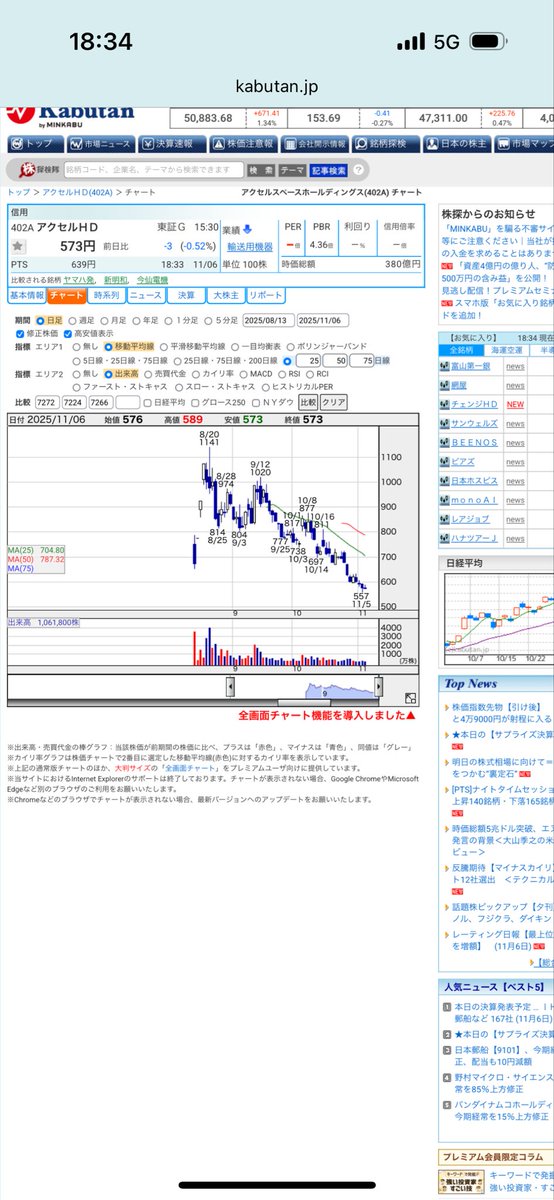The height and width of the screenshot is (1200, 554).
Task: Select the 月足 period radio button
Action: click(x=103, y=319)
